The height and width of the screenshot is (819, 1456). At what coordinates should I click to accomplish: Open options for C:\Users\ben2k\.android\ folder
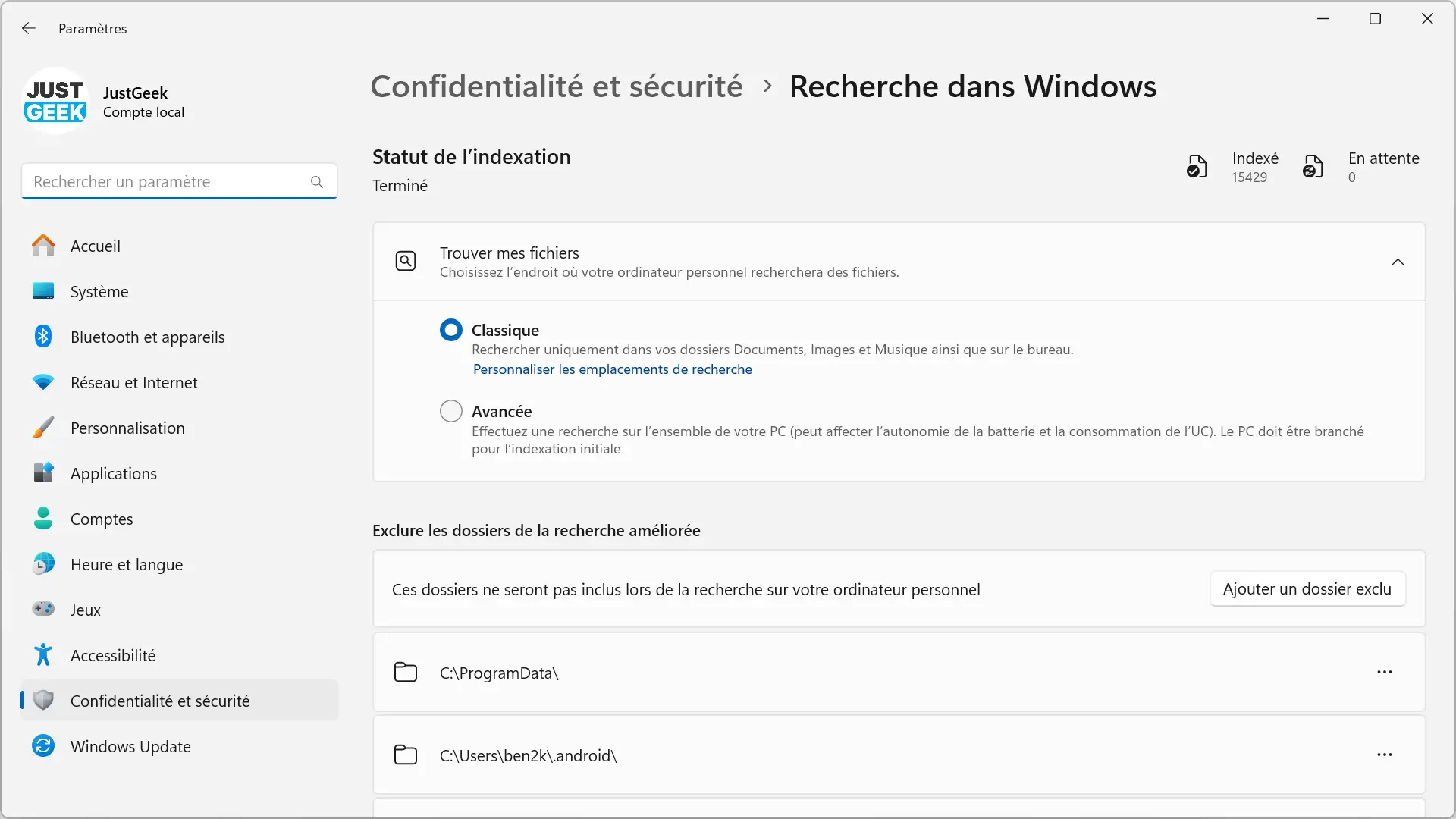(1385, 755)
